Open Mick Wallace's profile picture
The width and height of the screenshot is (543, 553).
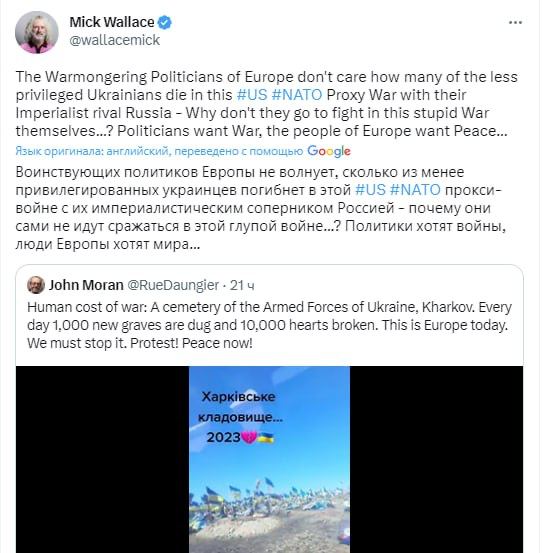click(x=37, y=32)
